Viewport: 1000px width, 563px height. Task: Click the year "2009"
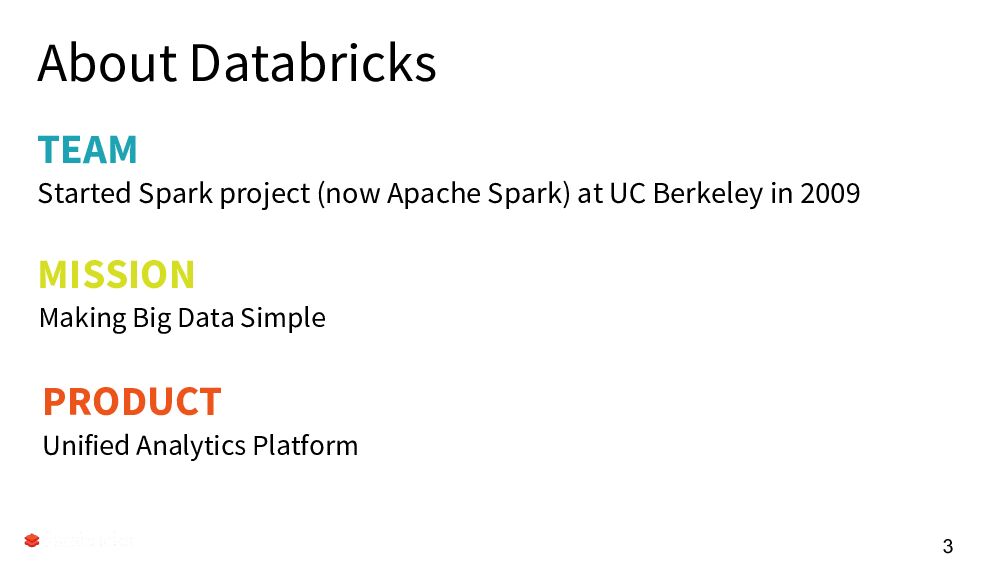click(x=830, y=193)
